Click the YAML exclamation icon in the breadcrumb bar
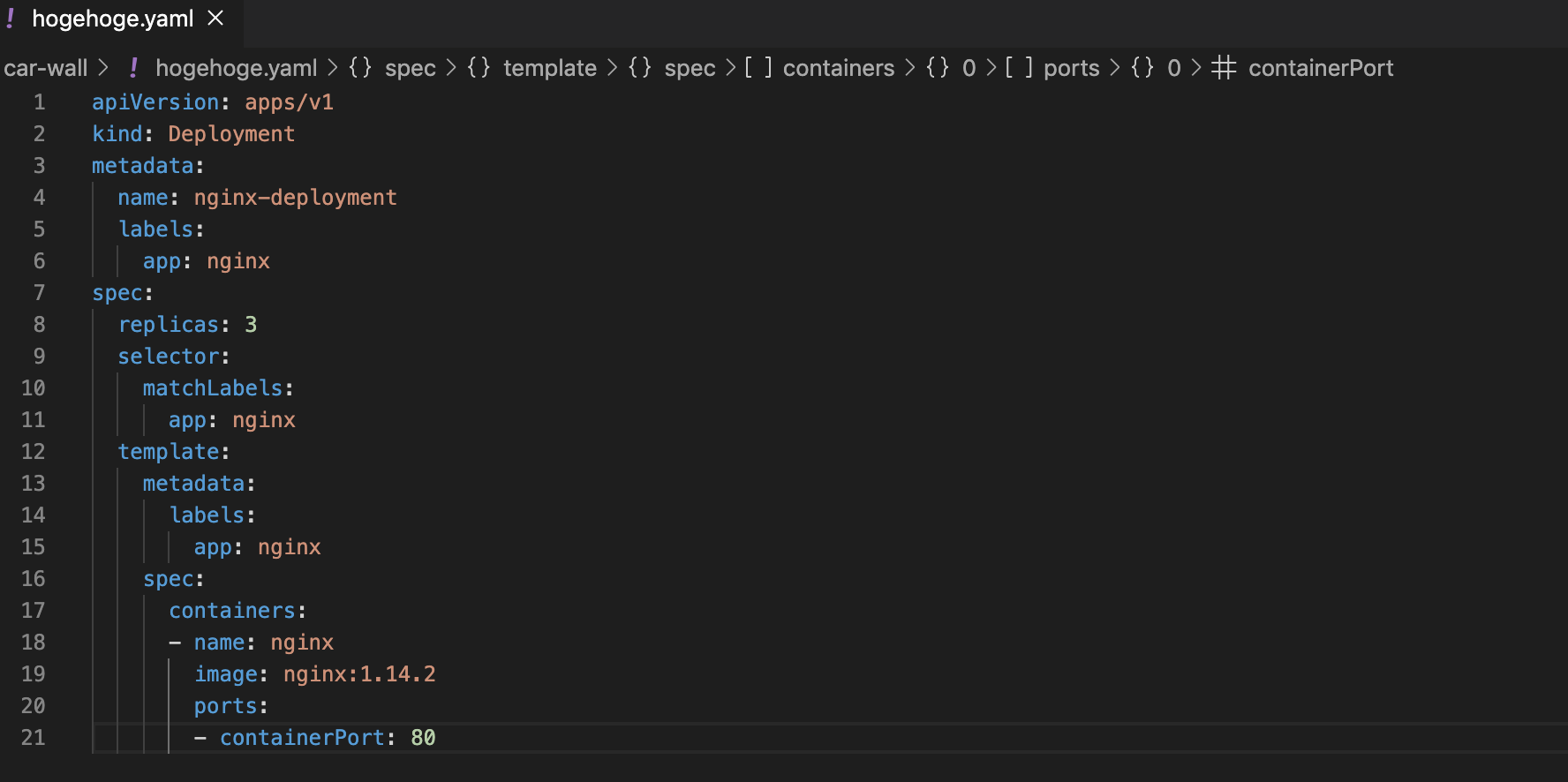The image size is (1568, 782). [x=133, y=68]
